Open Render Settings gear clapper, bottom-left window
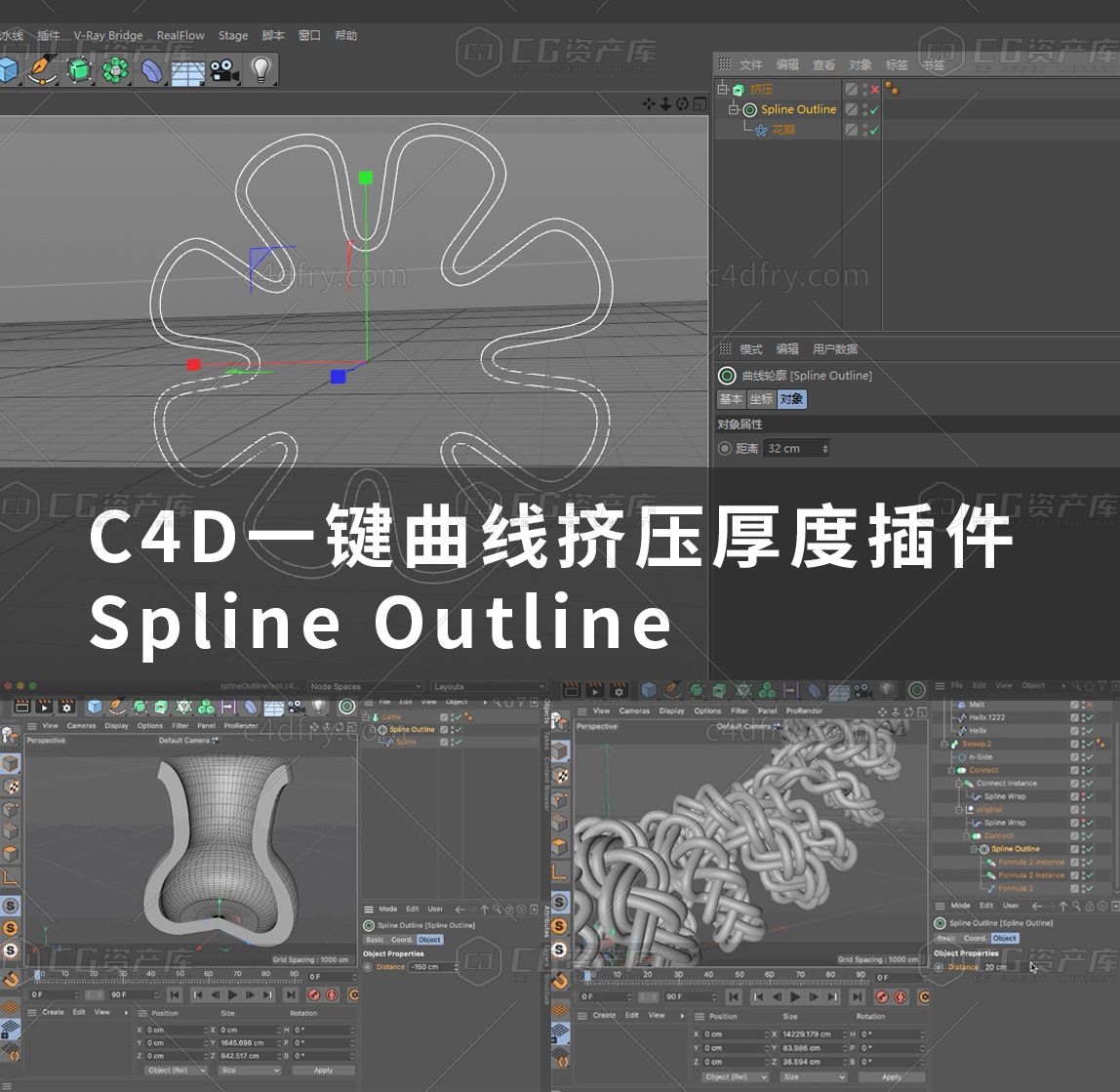Image resolution: width=1120 pixels, height=1092 pixels. point(66,707)
